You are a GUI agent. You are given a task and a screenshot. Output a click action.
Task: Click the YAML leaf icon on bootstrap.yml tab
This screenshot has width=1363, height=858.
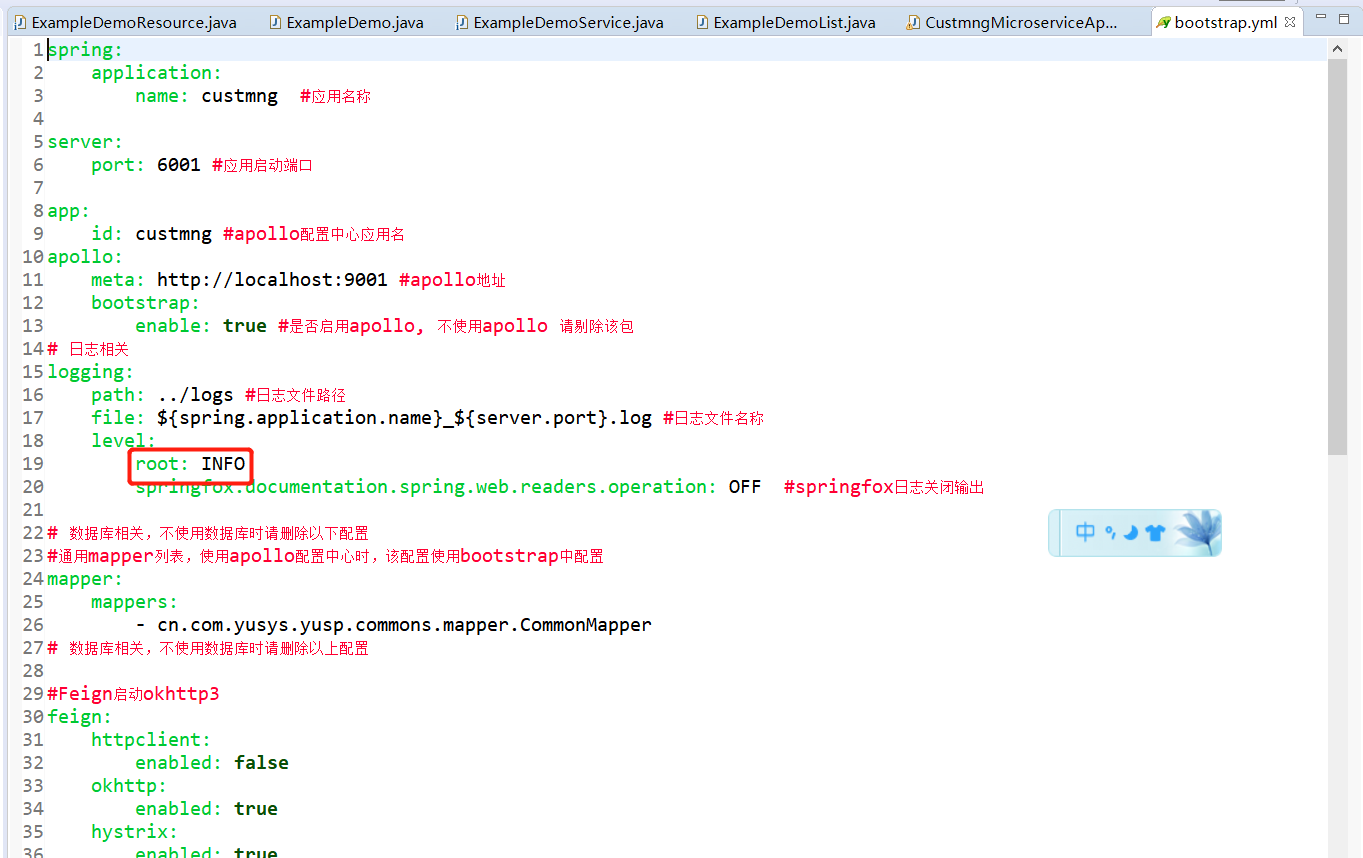(x=1163, y=20)
